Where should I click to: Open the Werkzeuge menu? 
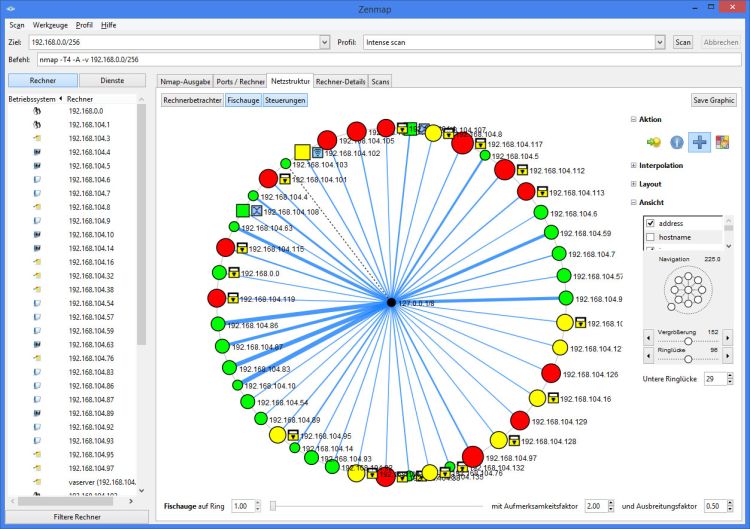[50, 24]
